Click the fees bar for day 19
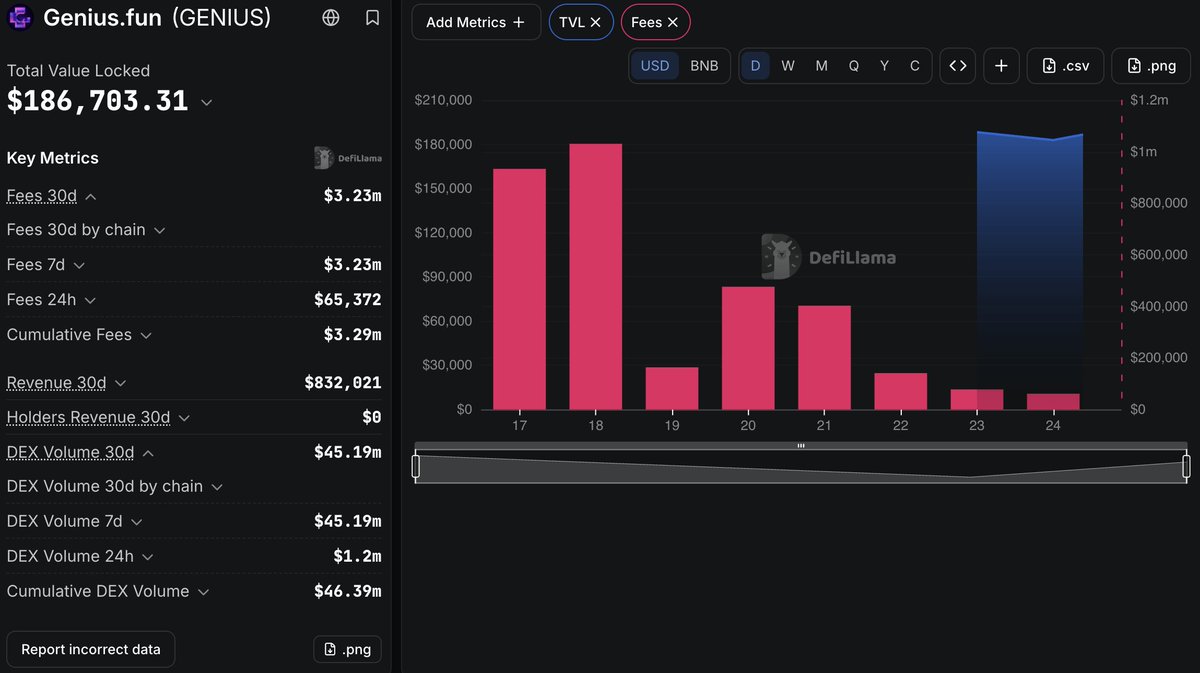Viewport: 1200px width, 673px height. (672, 389)
